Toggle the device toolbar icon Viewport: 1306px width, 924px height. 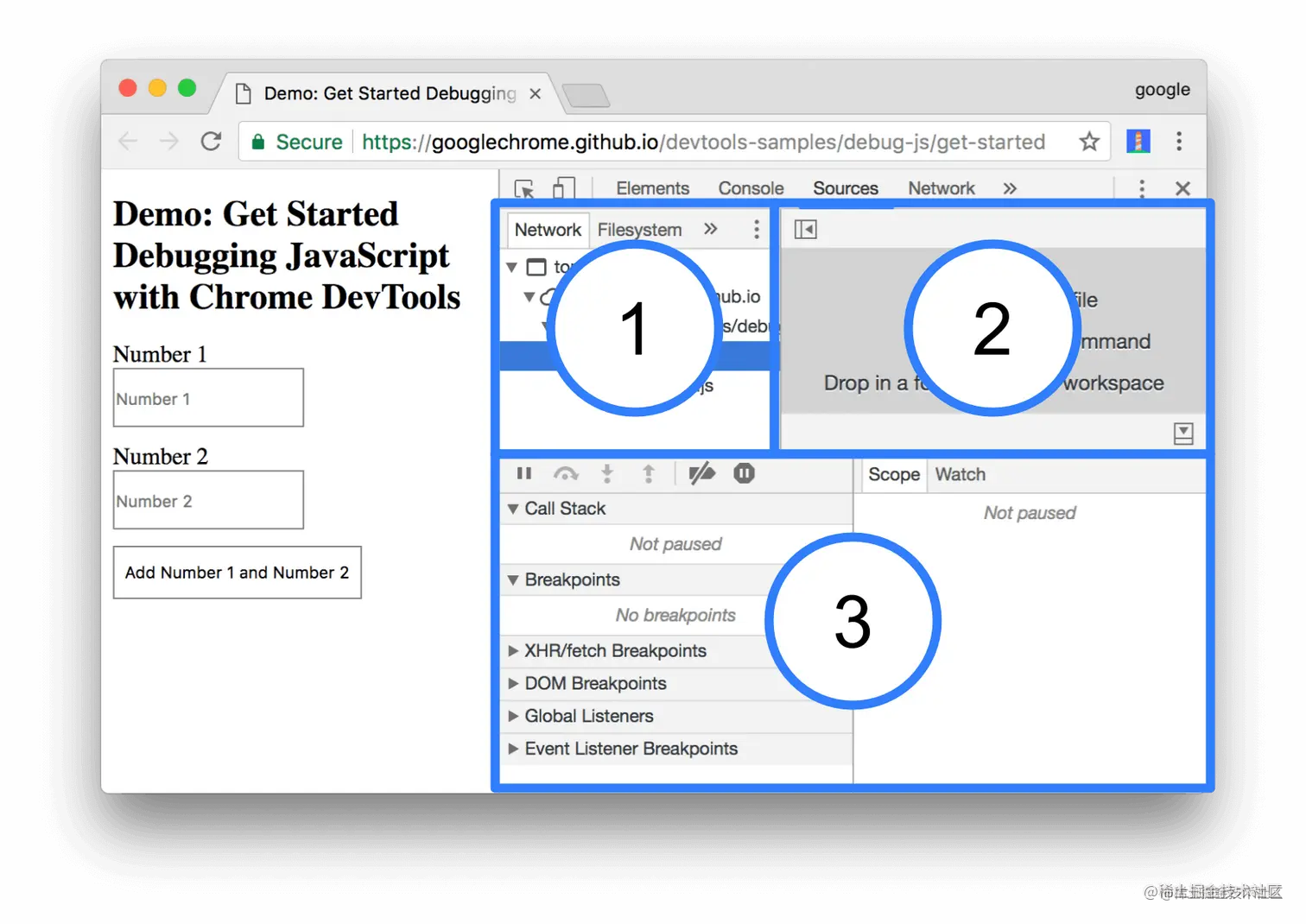[x=564, y=188]
